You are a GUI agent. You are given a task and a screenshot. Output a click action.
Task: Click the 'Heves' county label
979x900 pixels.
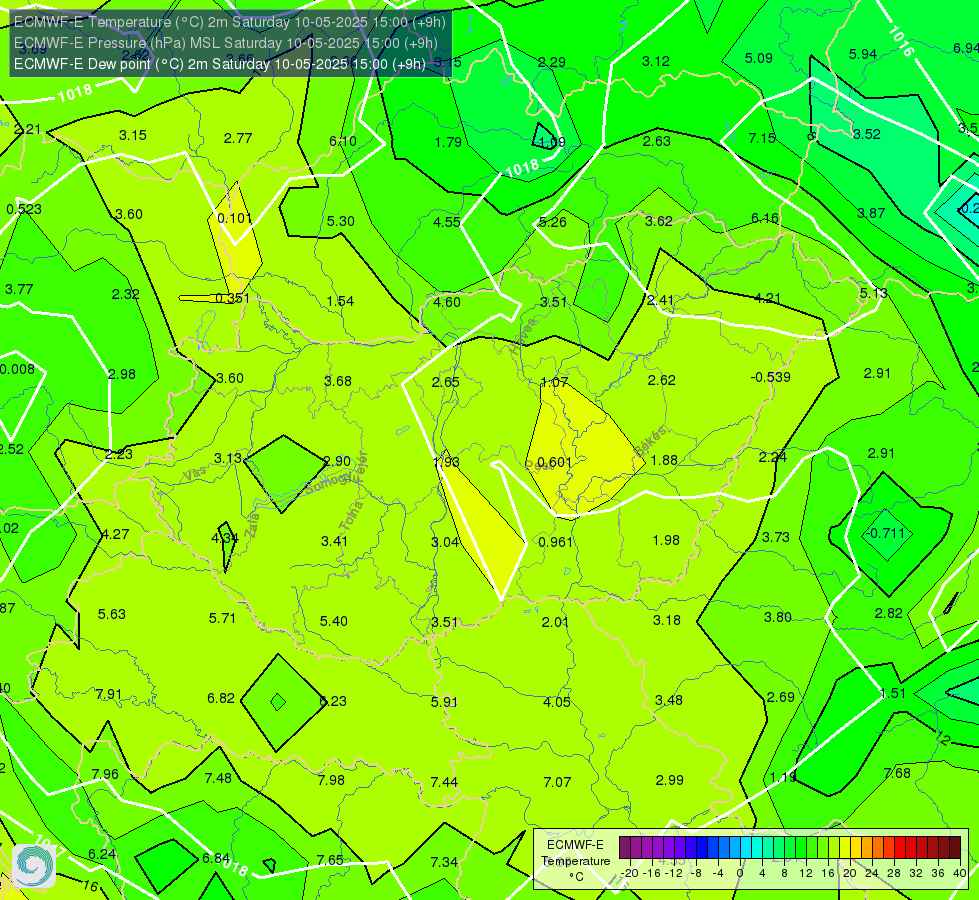tap(523, 336)
